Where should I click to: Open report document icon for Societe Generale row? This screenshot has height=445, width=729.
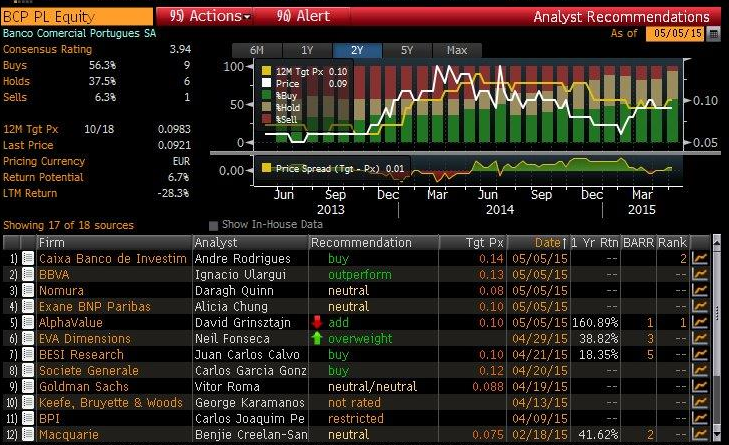tap(28, 371)
